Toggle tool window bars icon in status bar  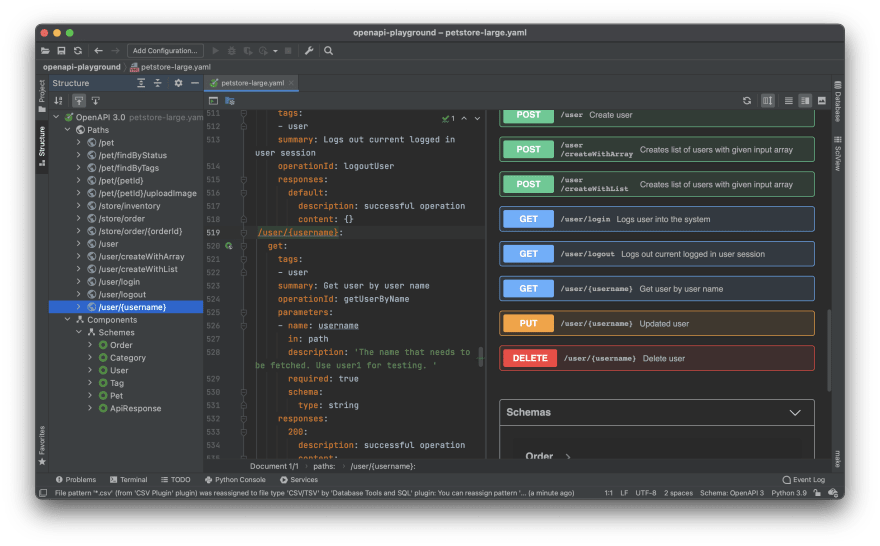point(43,493)
